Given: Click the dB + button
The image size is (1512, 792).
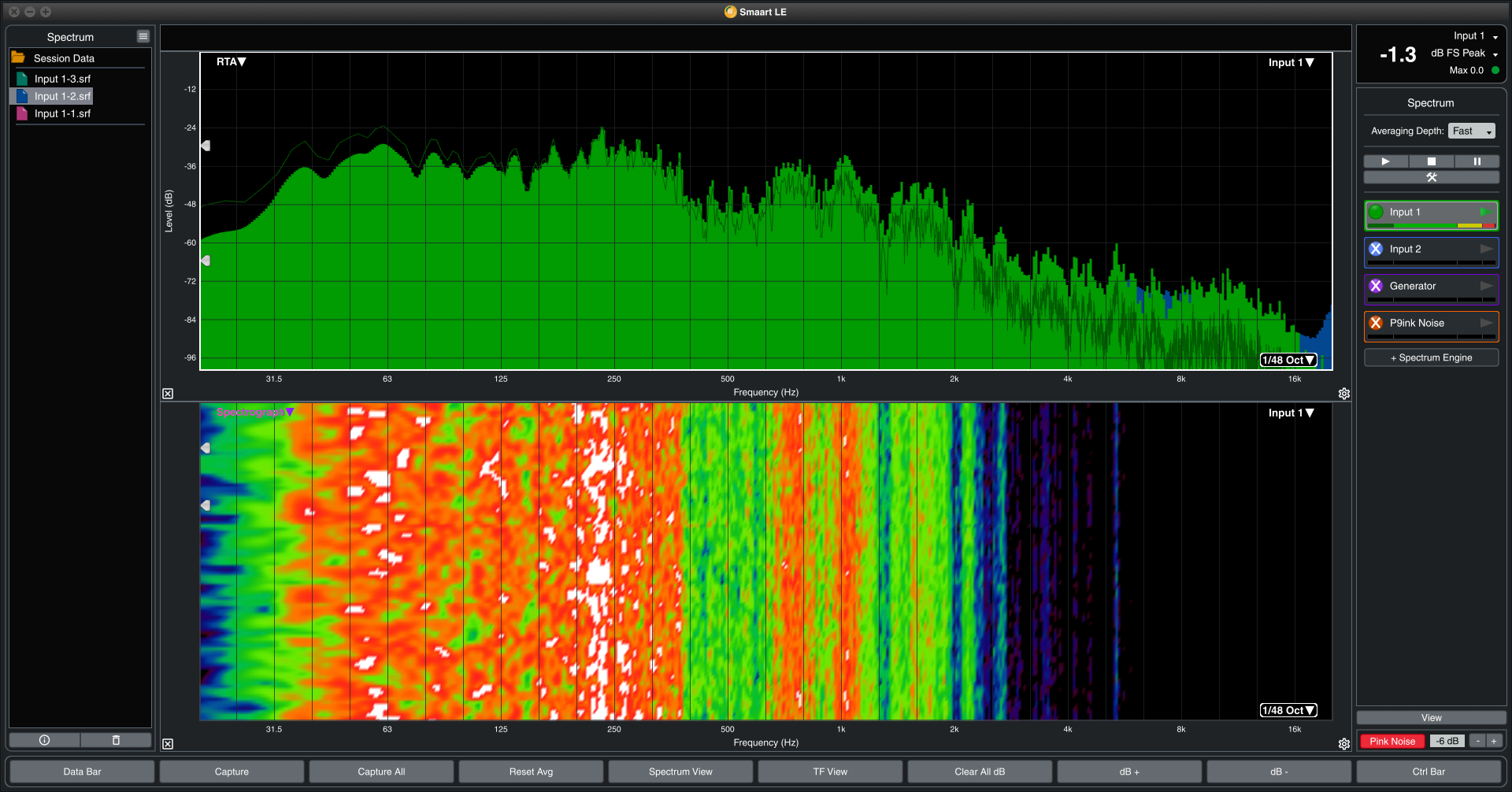Looking at the screenshot, I should pyautogui.click(x=1129, y=772).
